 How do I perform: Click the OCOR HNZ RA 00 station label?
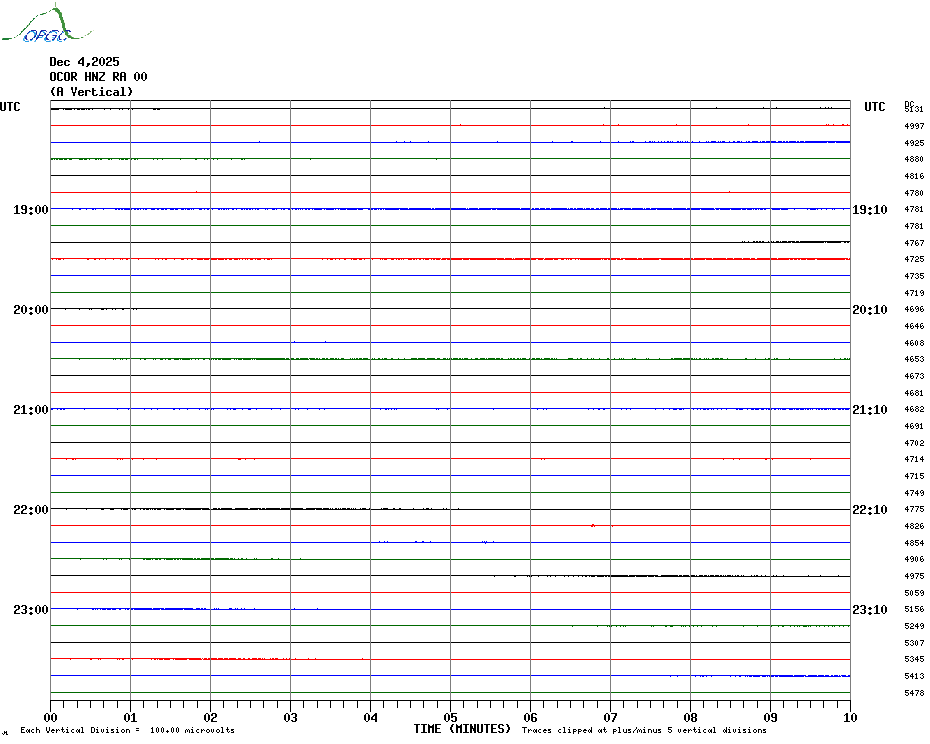point(98,77)
